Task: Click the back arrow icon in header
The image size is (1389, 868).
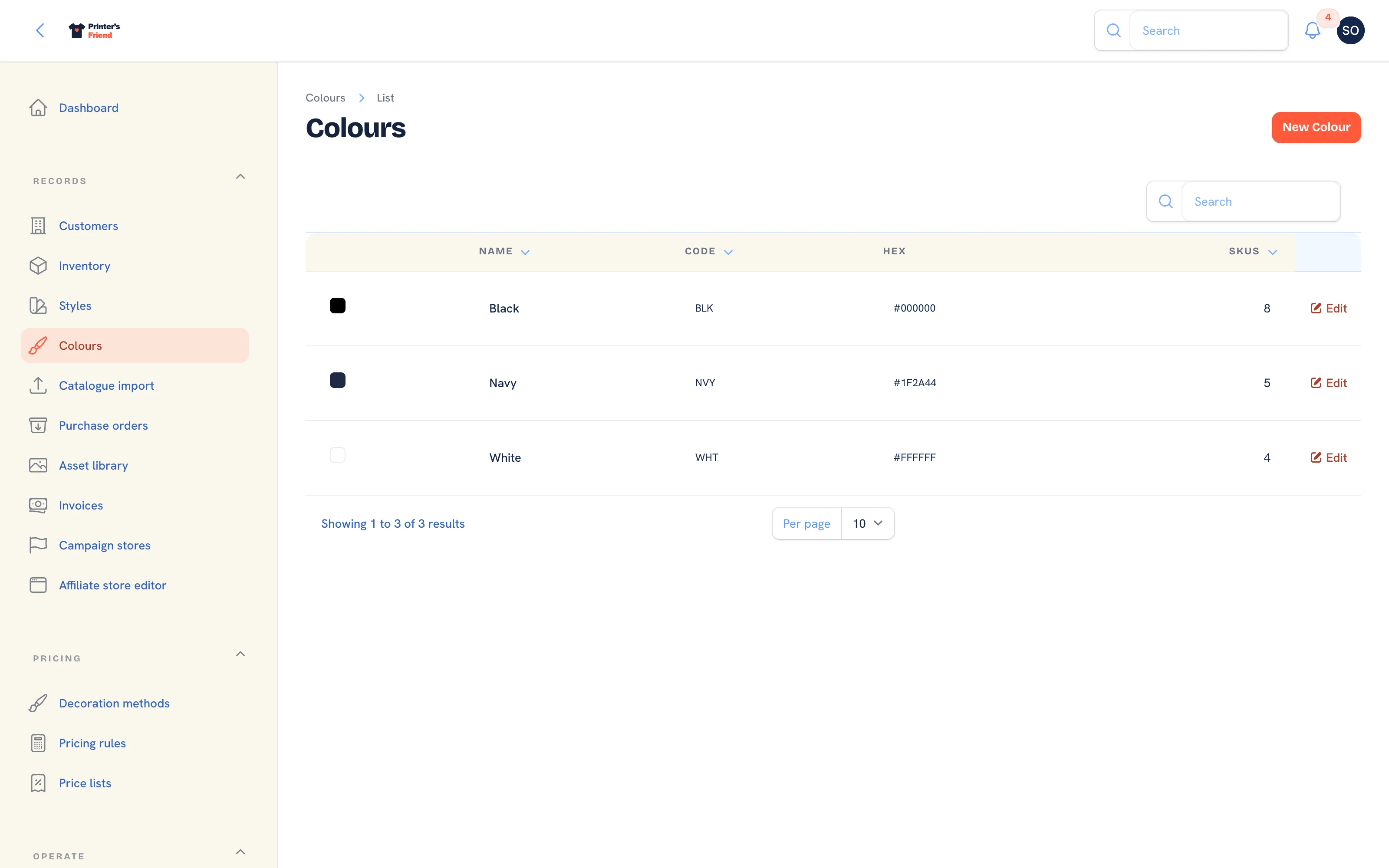Action: pos(40,30)
